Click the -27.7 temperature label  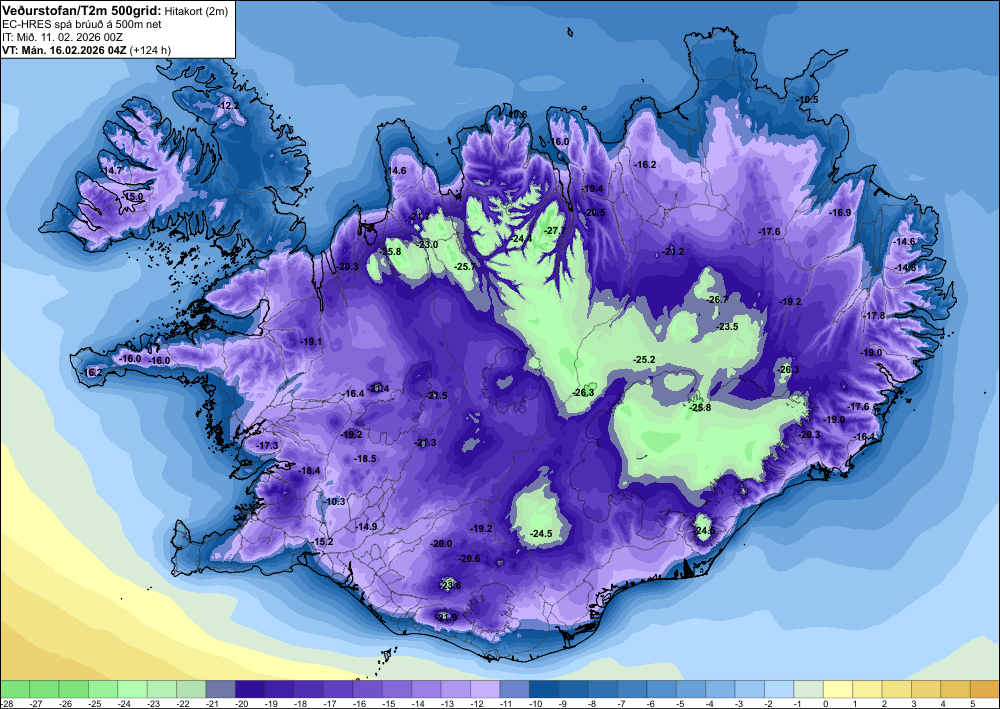pos(554,230)
